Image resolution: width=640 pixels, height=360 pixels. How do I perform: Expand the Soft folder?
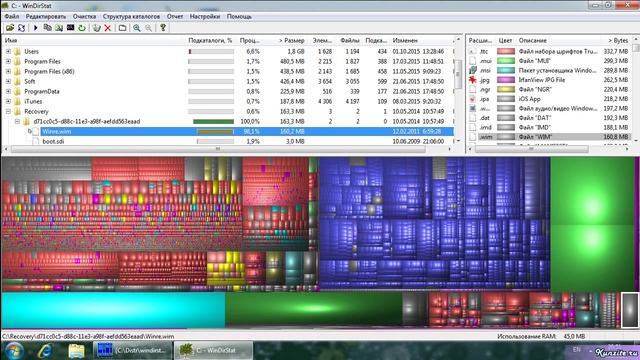tap(8, 81)
